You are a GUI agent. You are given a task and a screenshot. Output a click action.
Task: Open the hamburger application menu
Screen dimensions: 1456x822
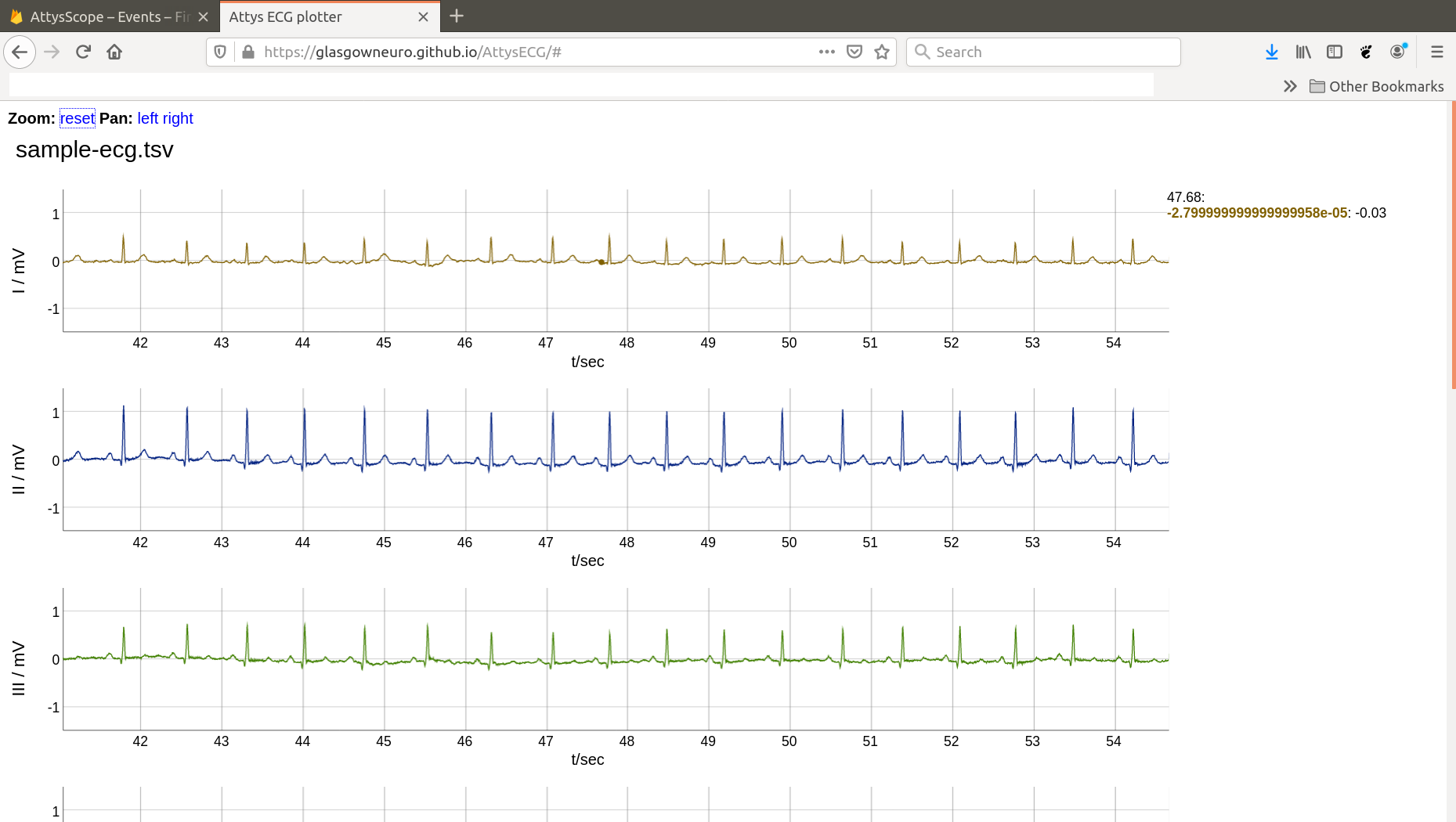pos(1436,52)
